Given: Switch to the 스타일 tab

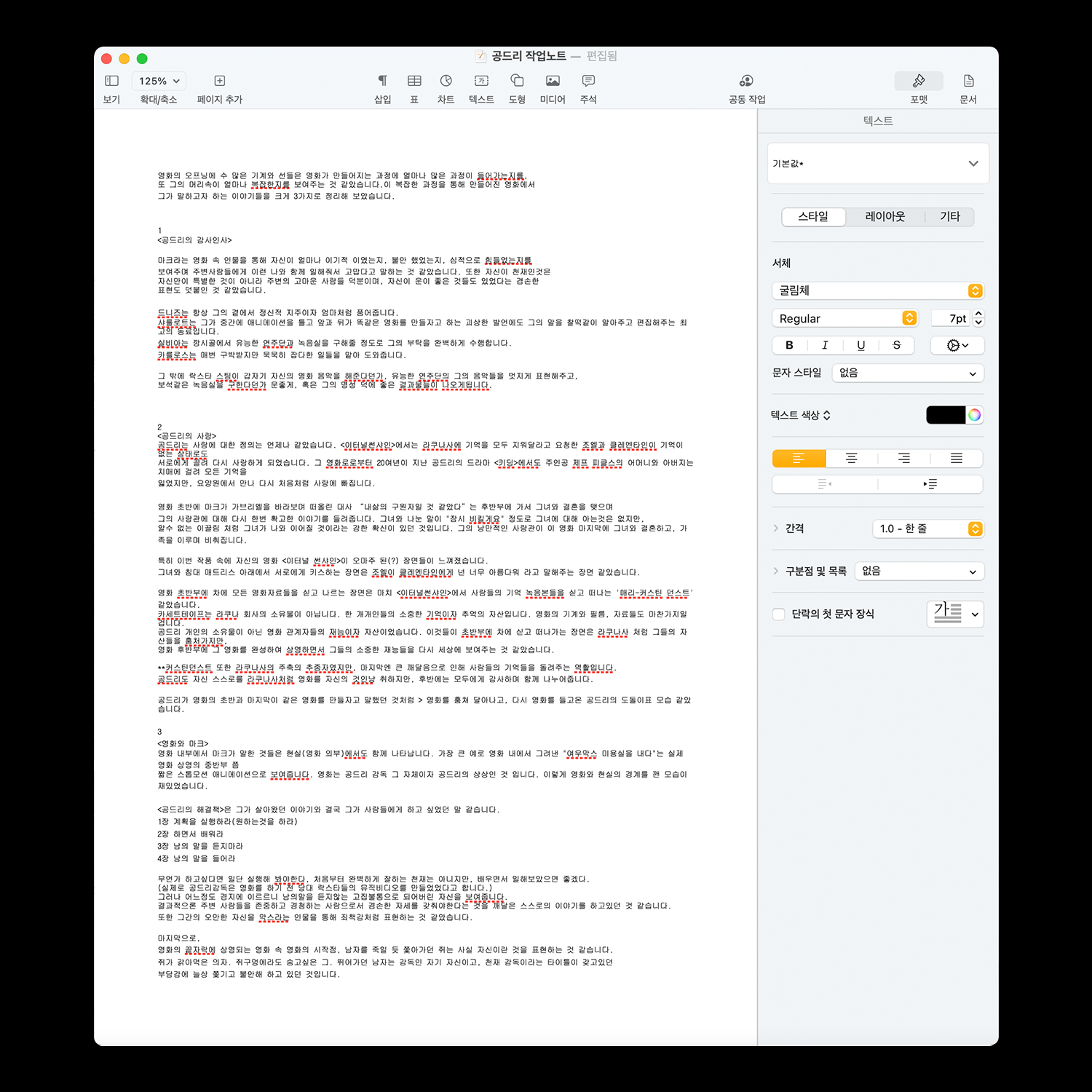Looking at the screenshot, I should coord(813,216).
